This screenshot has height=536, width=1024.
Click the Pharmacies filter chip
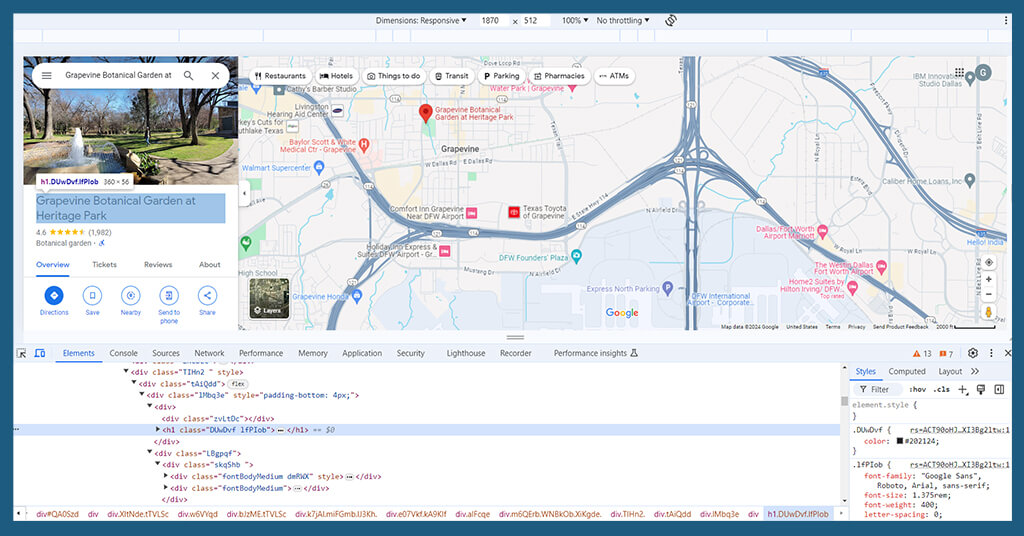(x=559, y=76)
